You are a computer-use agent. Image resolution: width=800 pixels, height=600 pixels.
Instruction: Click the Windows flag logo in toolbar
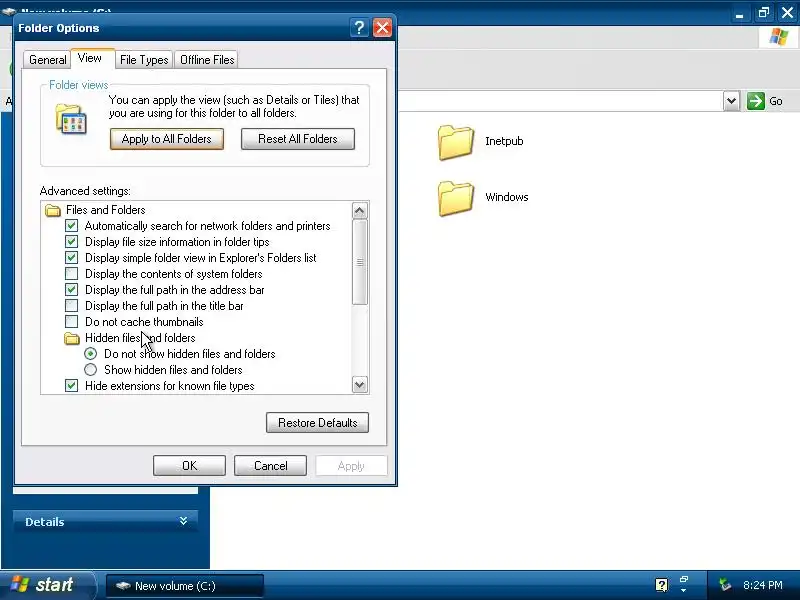[x=779, y=37]
